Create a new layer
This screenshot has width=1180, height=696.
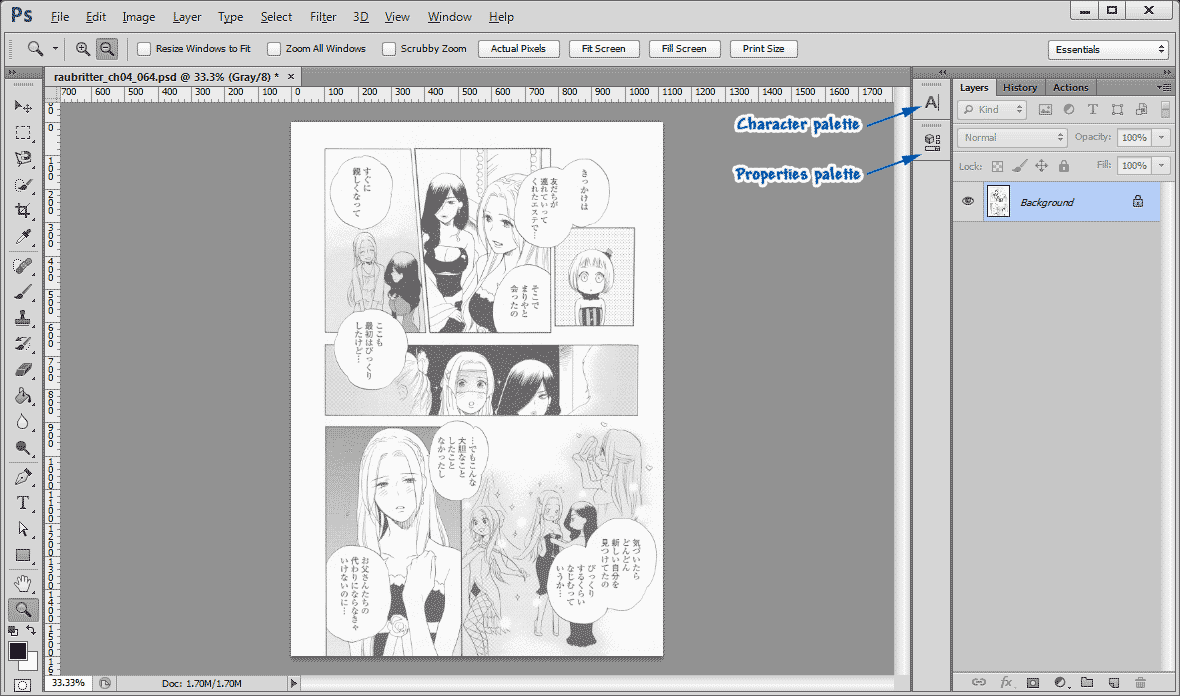coord(1114,682)
